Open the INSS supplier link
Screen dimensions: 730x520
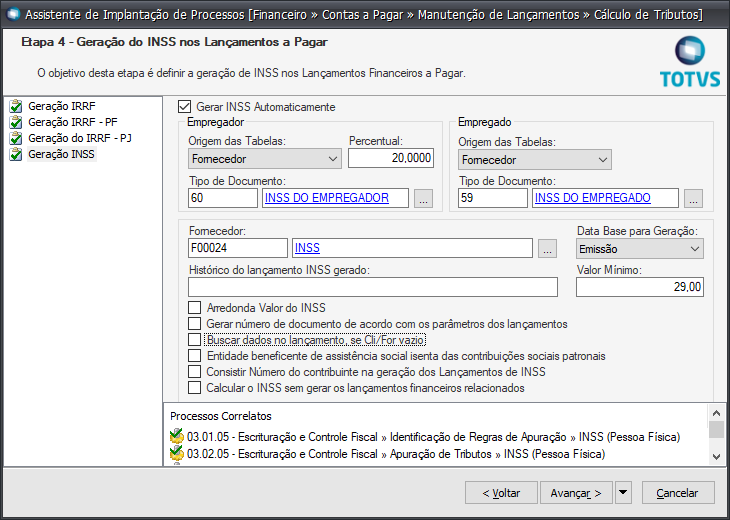307,248
